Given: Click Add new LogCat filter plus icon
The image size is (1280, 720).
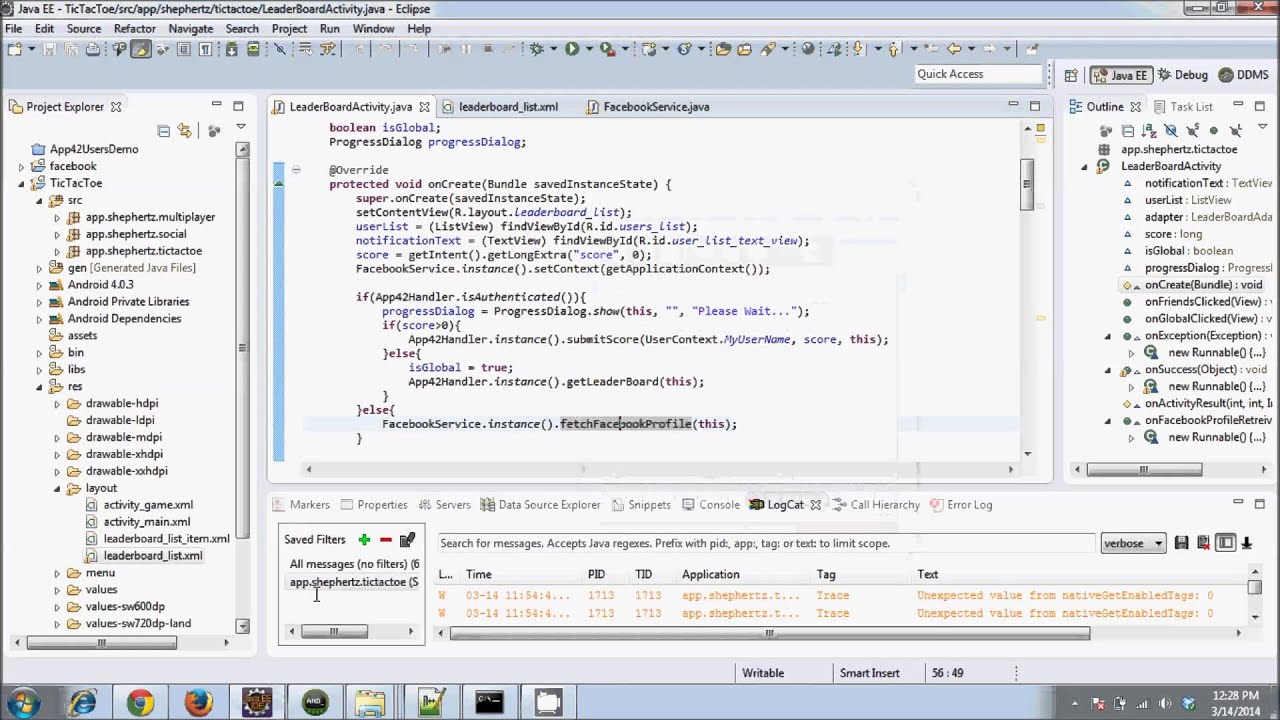Looking at the screenshot, I should [x=364, y=540].
